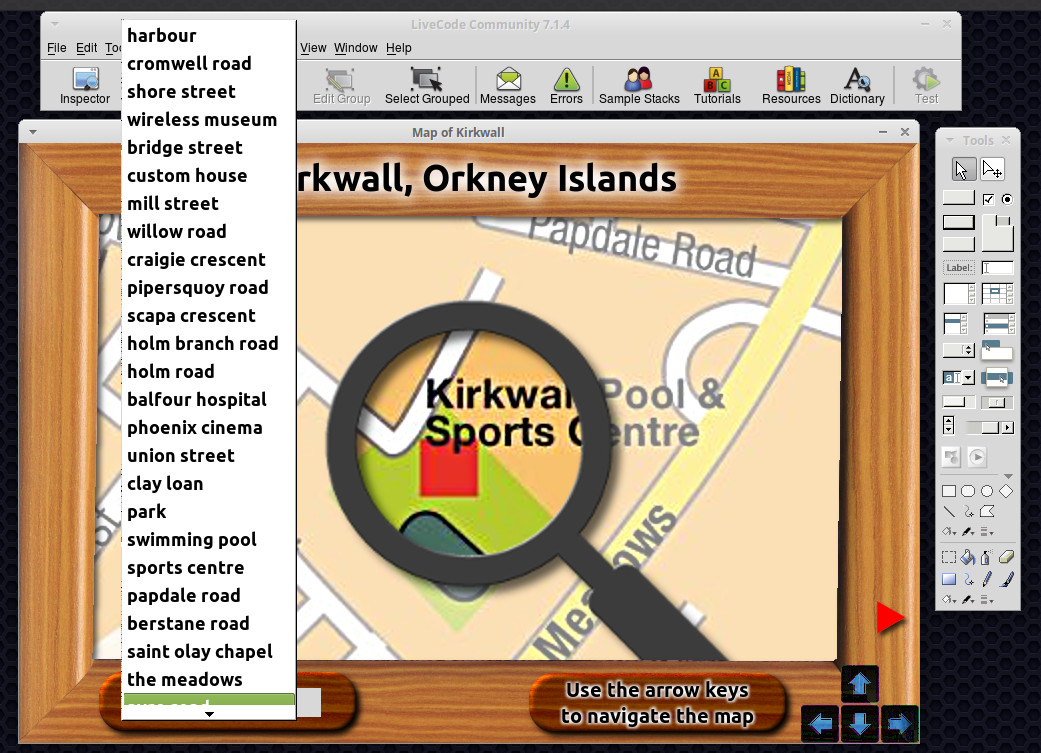
Task: Choose the radio button control in Tools palette
Action: (x=1006, y=198)
